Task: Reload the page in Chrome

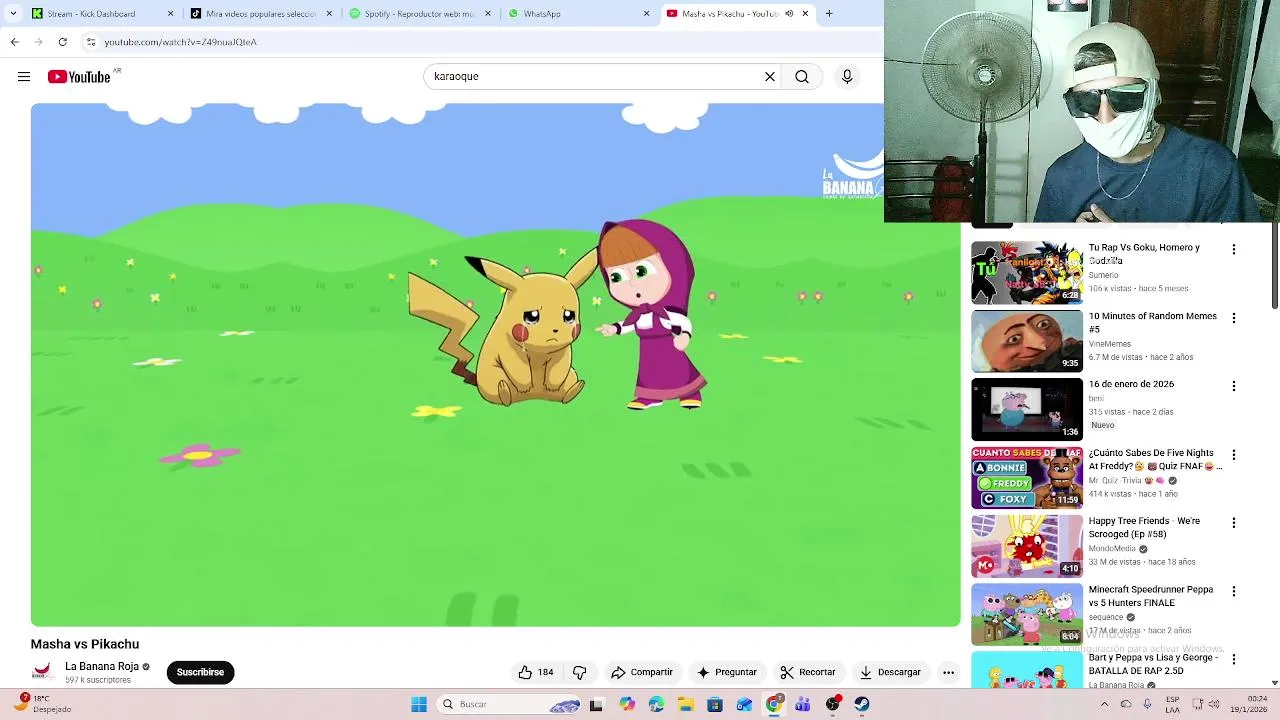Action: [62, 42]
